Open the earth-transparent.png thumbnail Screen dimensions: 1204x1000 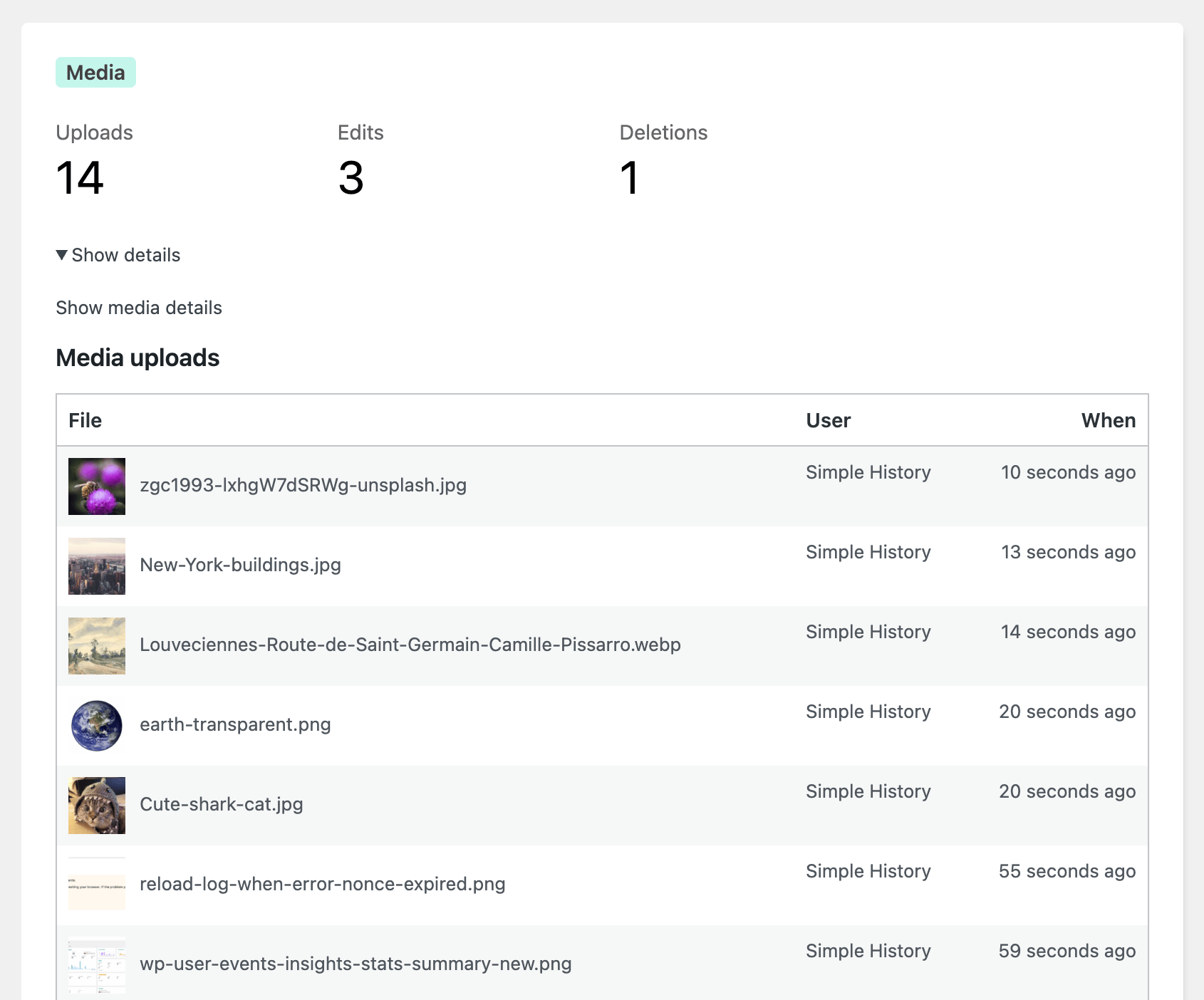[x=96, y=725]
